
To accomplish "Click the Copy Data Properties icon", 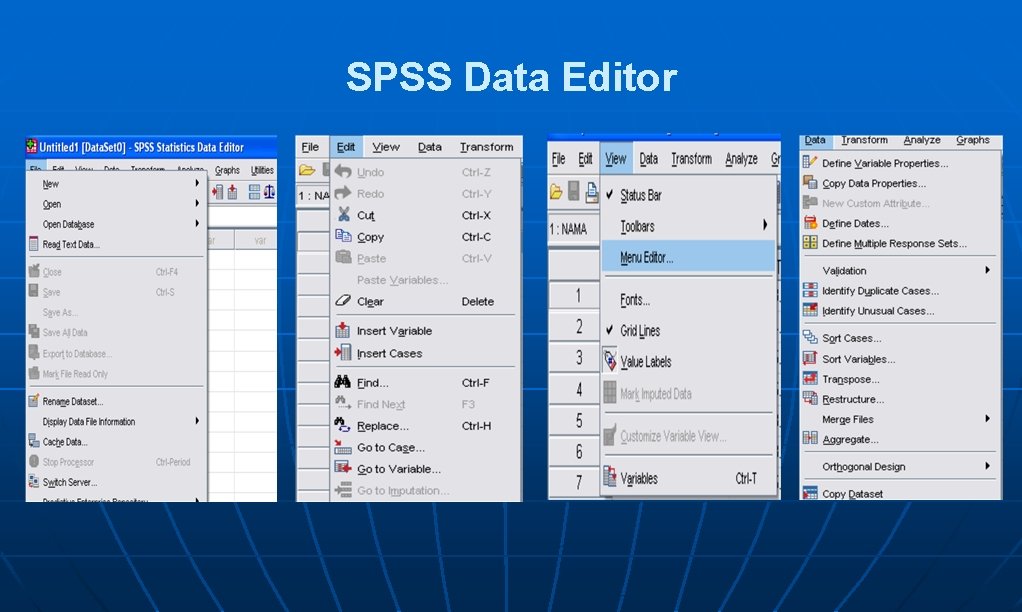I will click(810, 182).
